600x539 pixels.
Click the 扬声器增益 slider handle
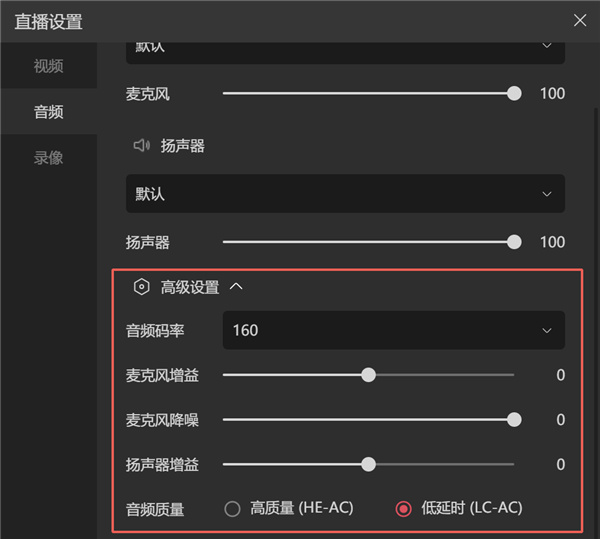click(368, 464)
